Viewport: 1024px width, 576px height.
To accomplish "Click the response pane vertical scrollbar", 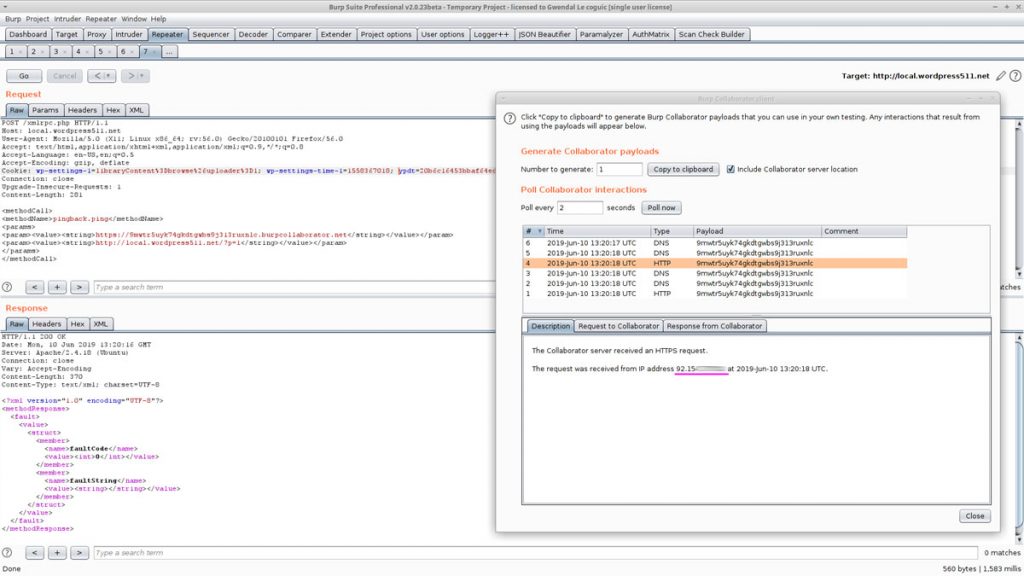I will [x=1019, y=438].
